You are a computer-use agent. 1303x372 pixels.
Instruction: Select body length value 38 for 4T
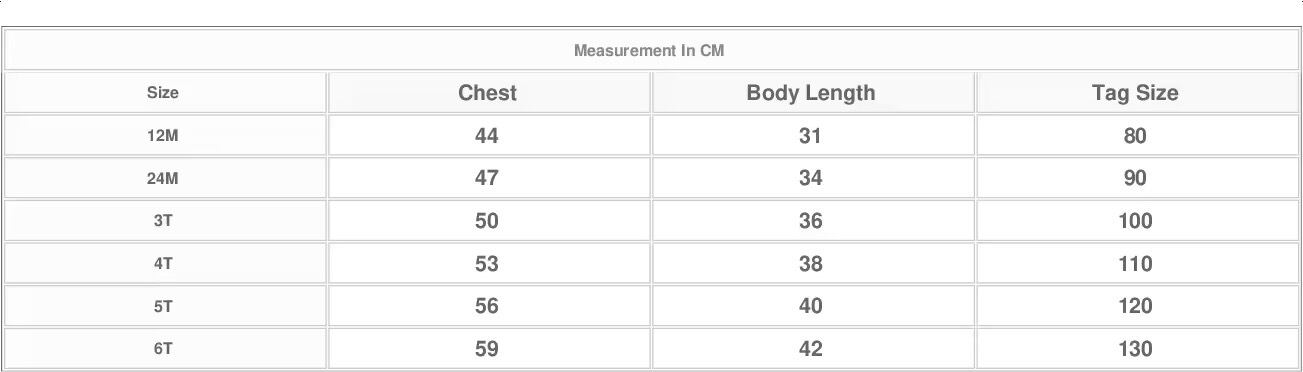tap(811, 264)
